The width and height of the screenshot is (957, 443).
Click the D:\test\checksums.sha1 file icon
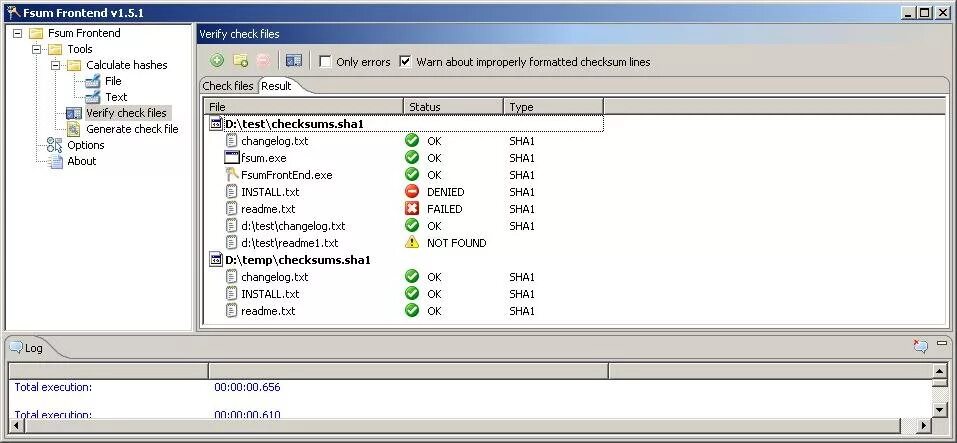coord(215,124)
